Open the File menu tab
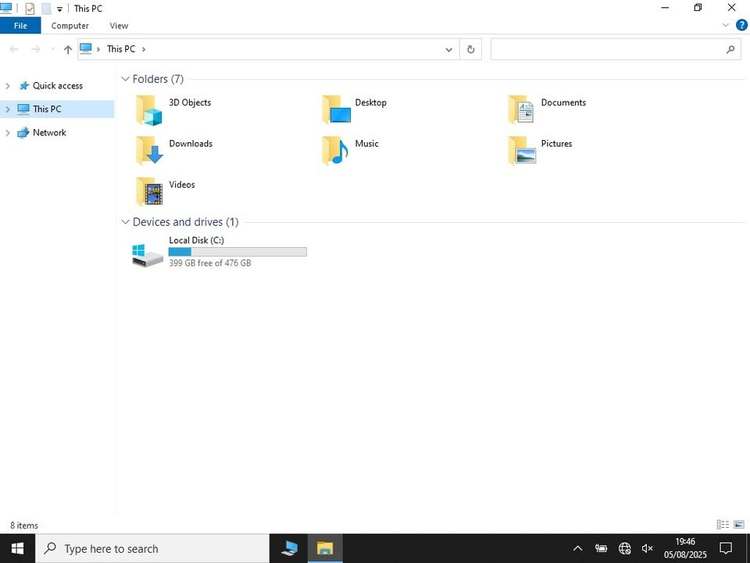This screenshot has height=563, width=750. 21,26
